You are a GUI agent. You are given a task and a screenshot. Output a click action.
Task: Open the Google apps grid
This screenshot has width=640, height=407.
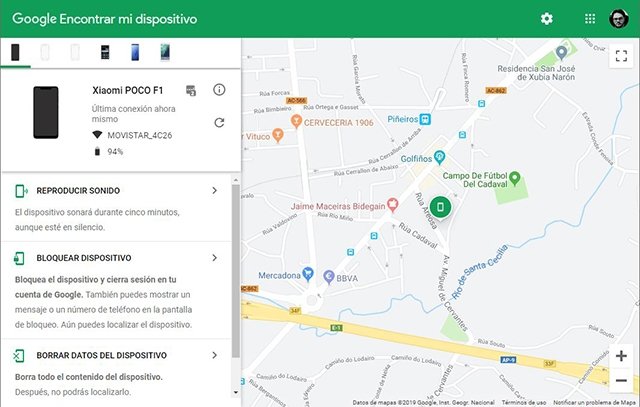click(590, 19)
